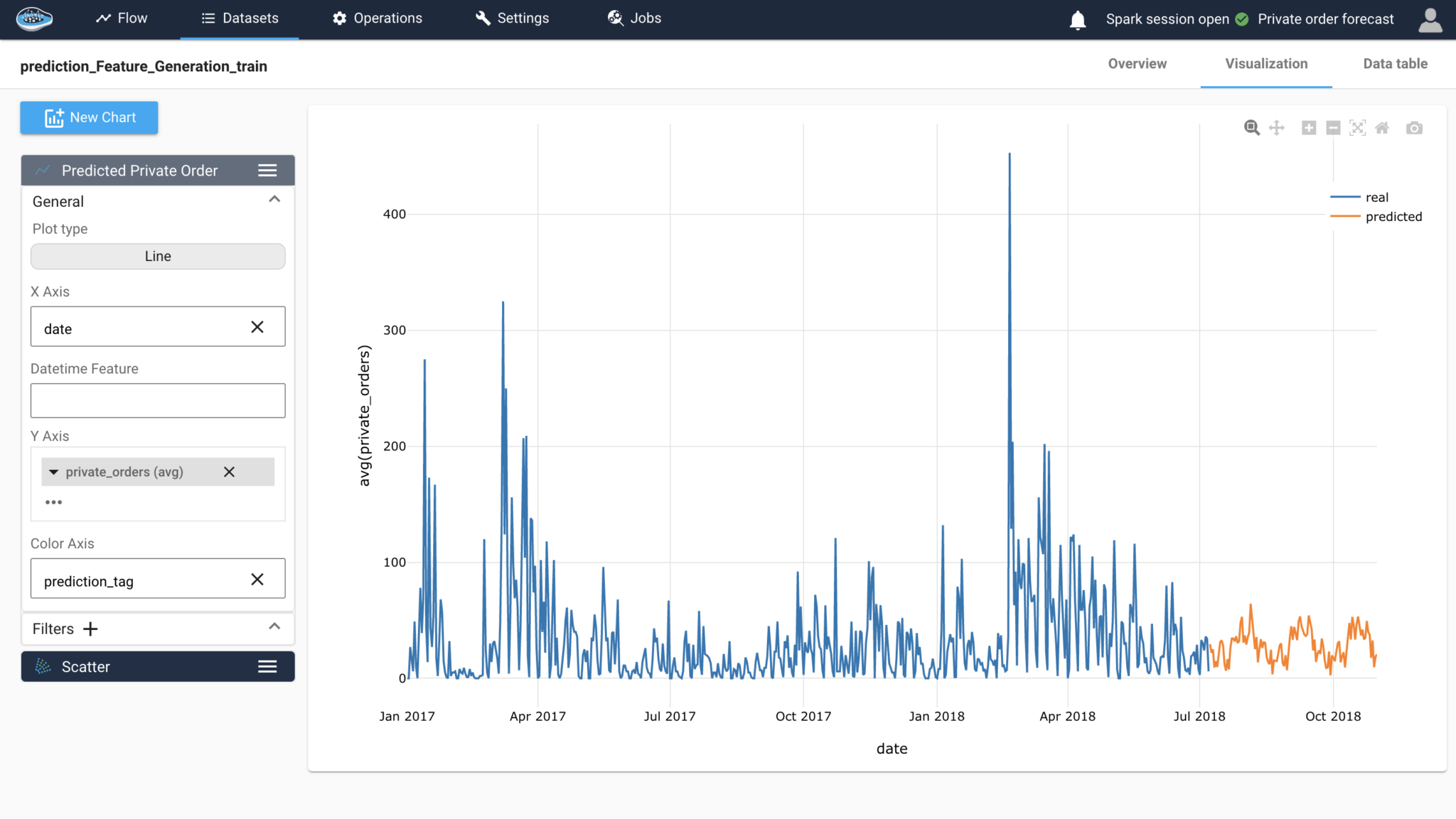Select the Line plot type
Viewport: 1456px width, 819px height.
pyautogui.click(x=157, y=256)
